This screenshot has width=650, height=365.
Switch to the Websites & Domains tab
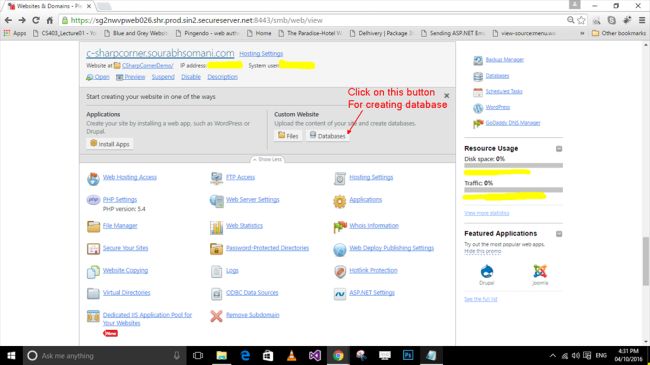coord(49,6)
